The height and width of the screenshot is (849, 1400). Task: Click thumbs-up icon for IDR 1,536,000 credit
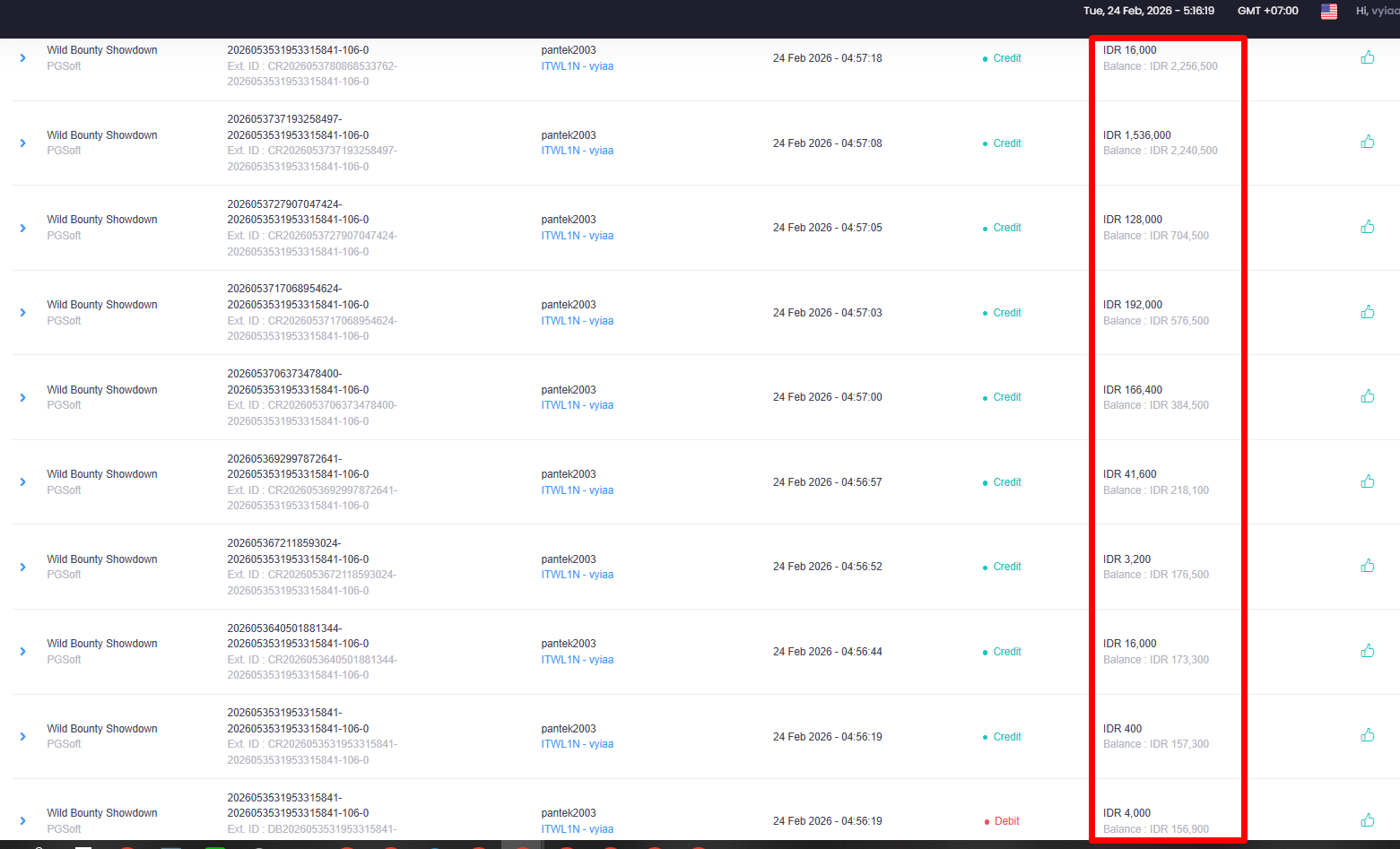(1368, 142)
